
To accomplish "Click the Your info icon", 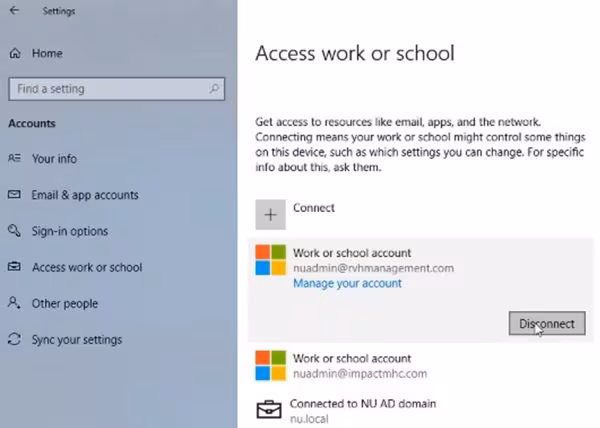I will pos(15,158).
